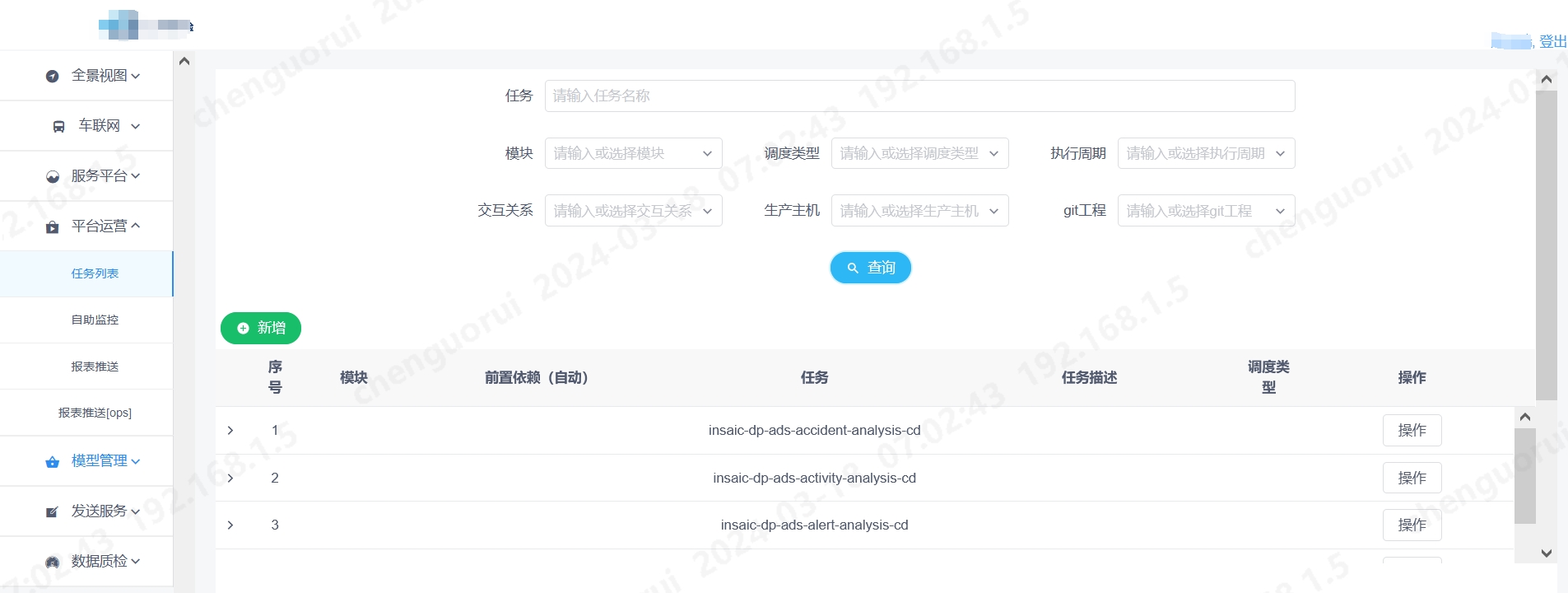Open the 调度类型 dropdown
The image size is (1568, 593).
point(919,153)
